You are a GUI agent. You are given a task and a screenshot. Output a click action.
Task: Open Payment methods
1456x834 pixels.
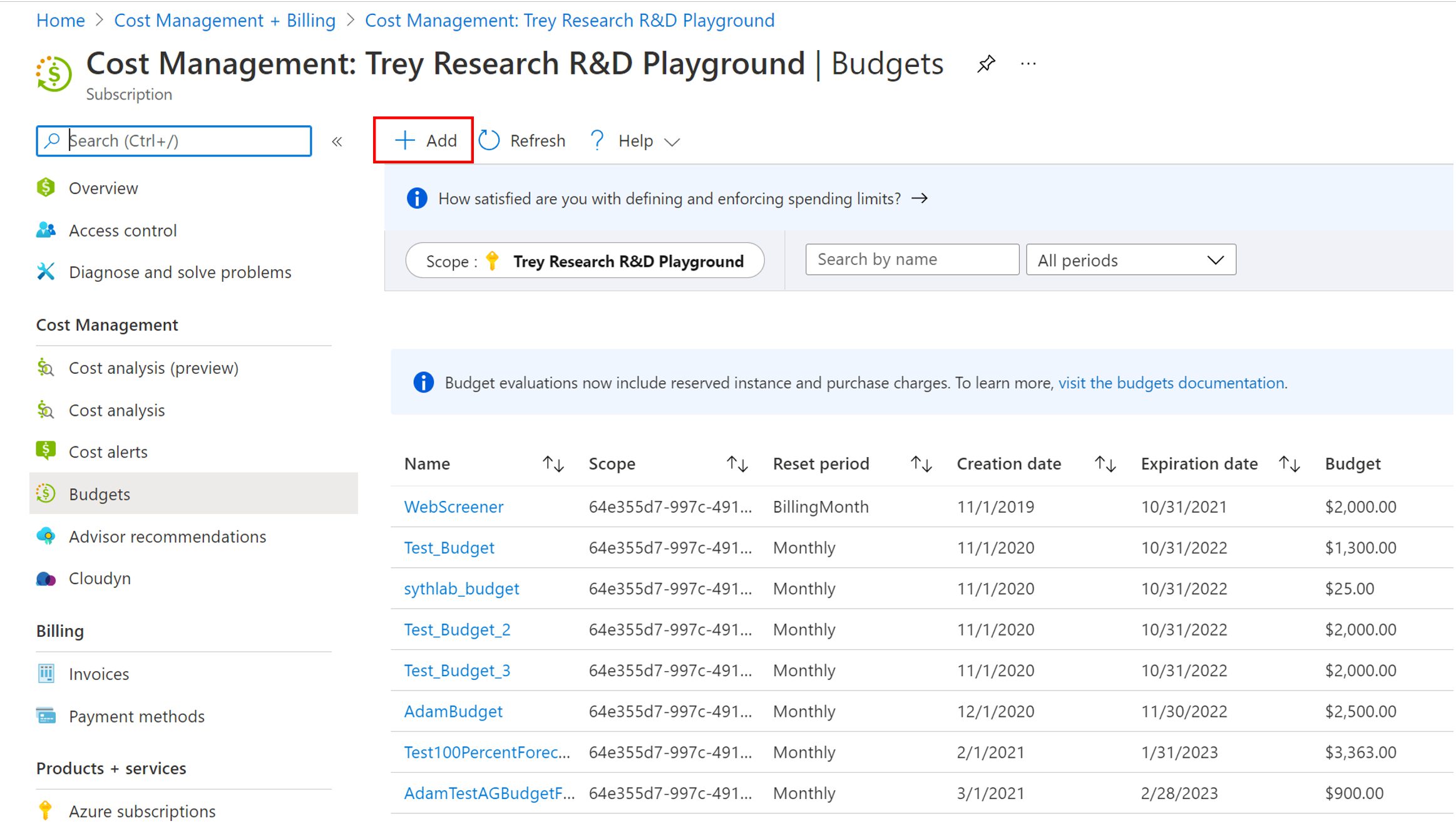136,716
